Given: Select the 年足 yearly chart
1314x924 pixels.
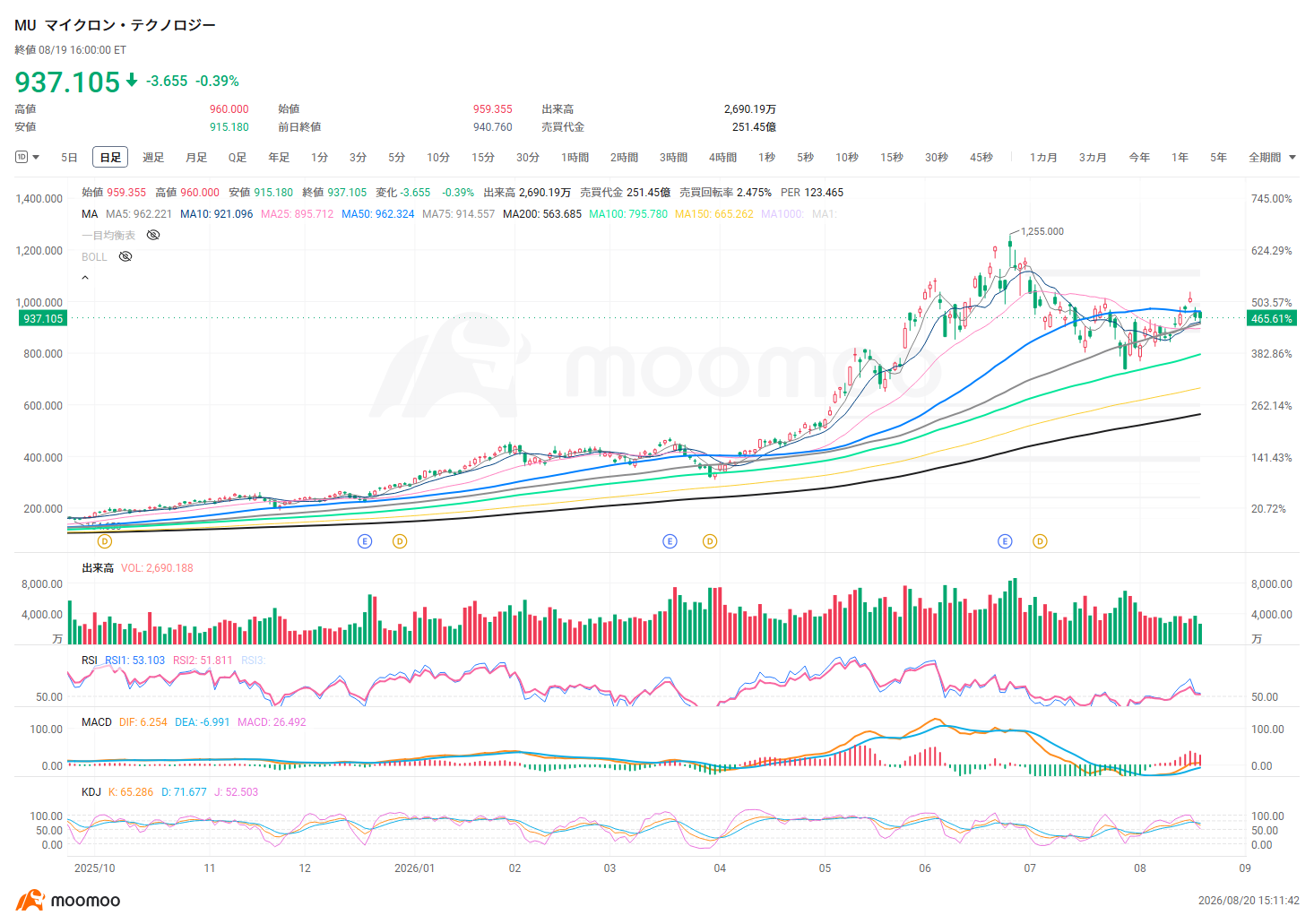Looking at the screenshot, I should tap(279, 158).
